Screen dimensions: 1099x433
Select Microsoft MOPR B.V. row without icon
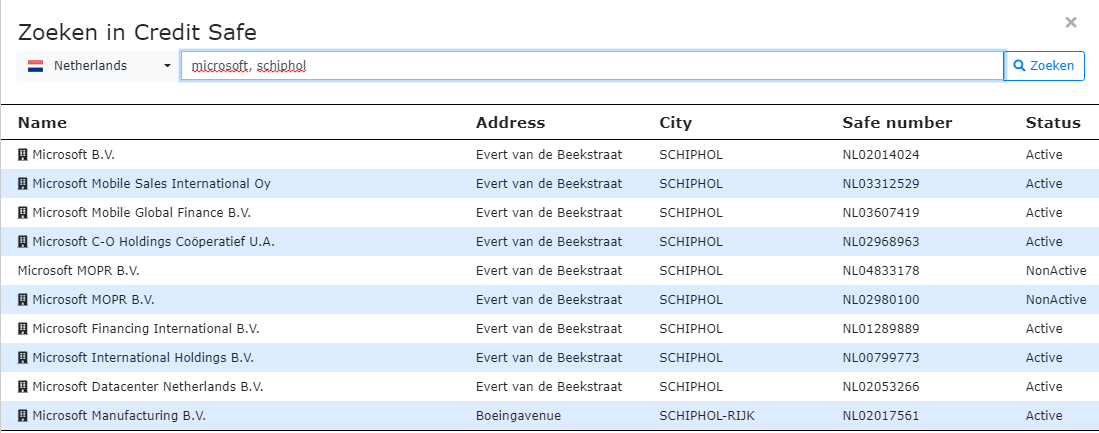point(79,271)
